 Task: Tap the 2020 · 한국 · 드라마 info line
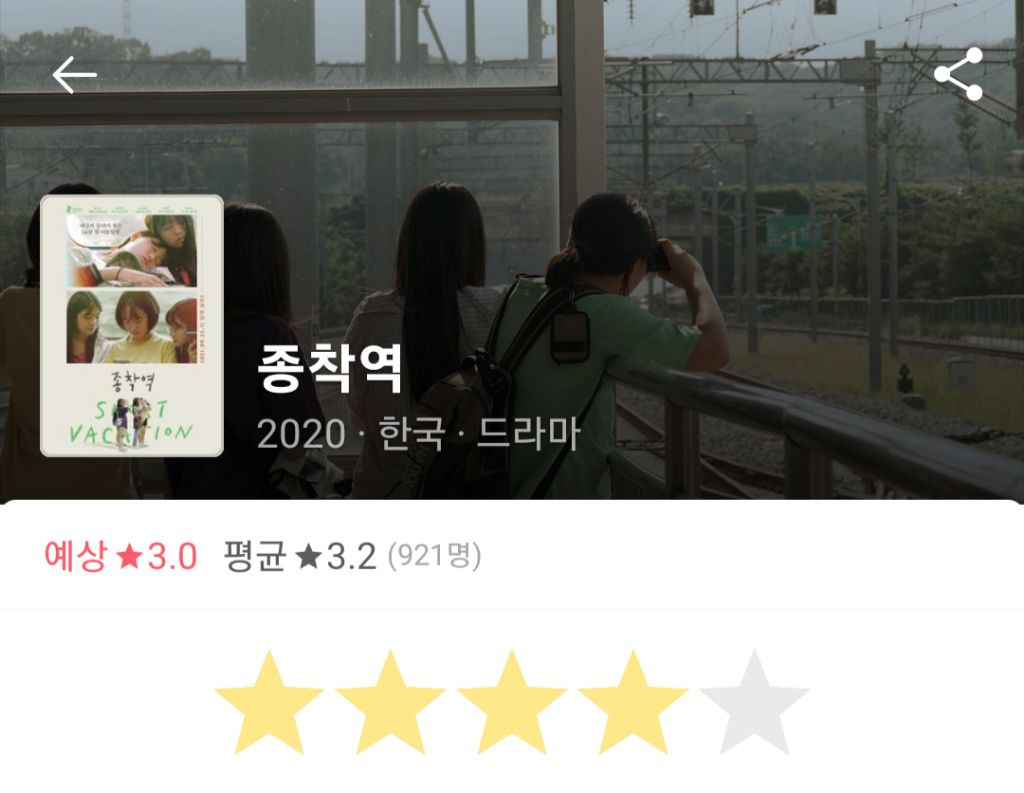pos(419,433)
